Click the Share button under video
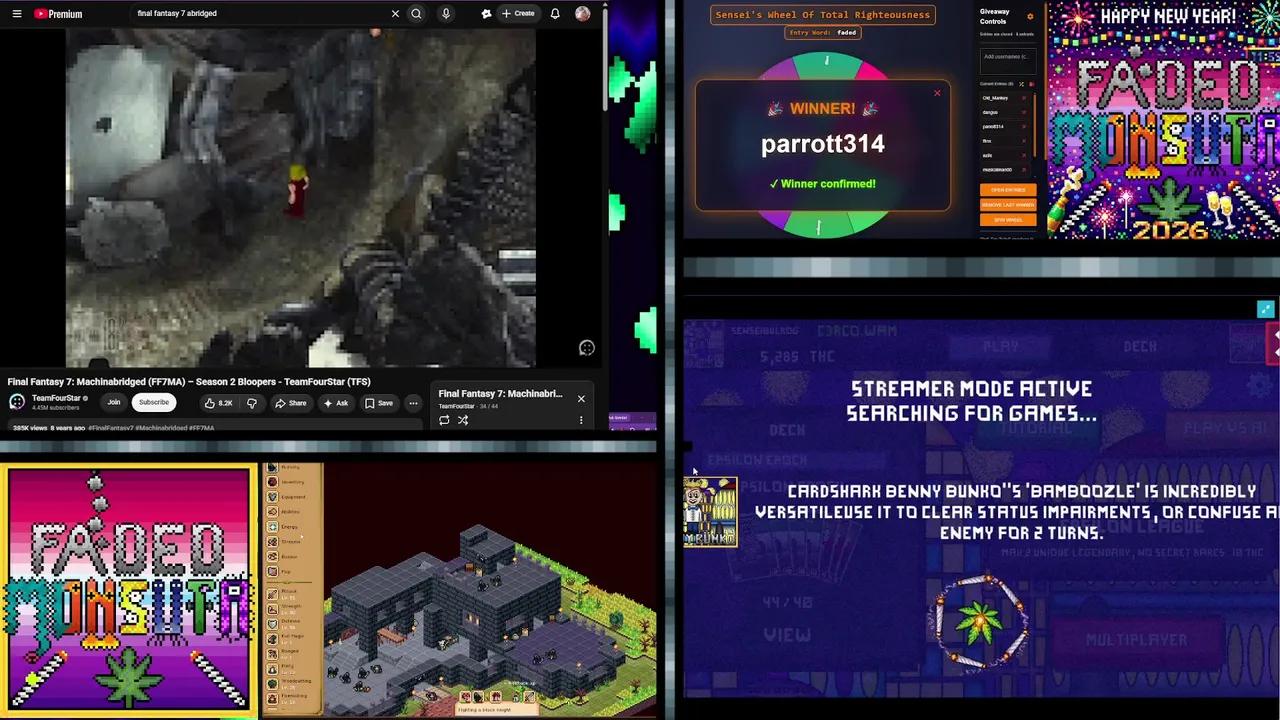1280x720 pixels. click(291, 403)
